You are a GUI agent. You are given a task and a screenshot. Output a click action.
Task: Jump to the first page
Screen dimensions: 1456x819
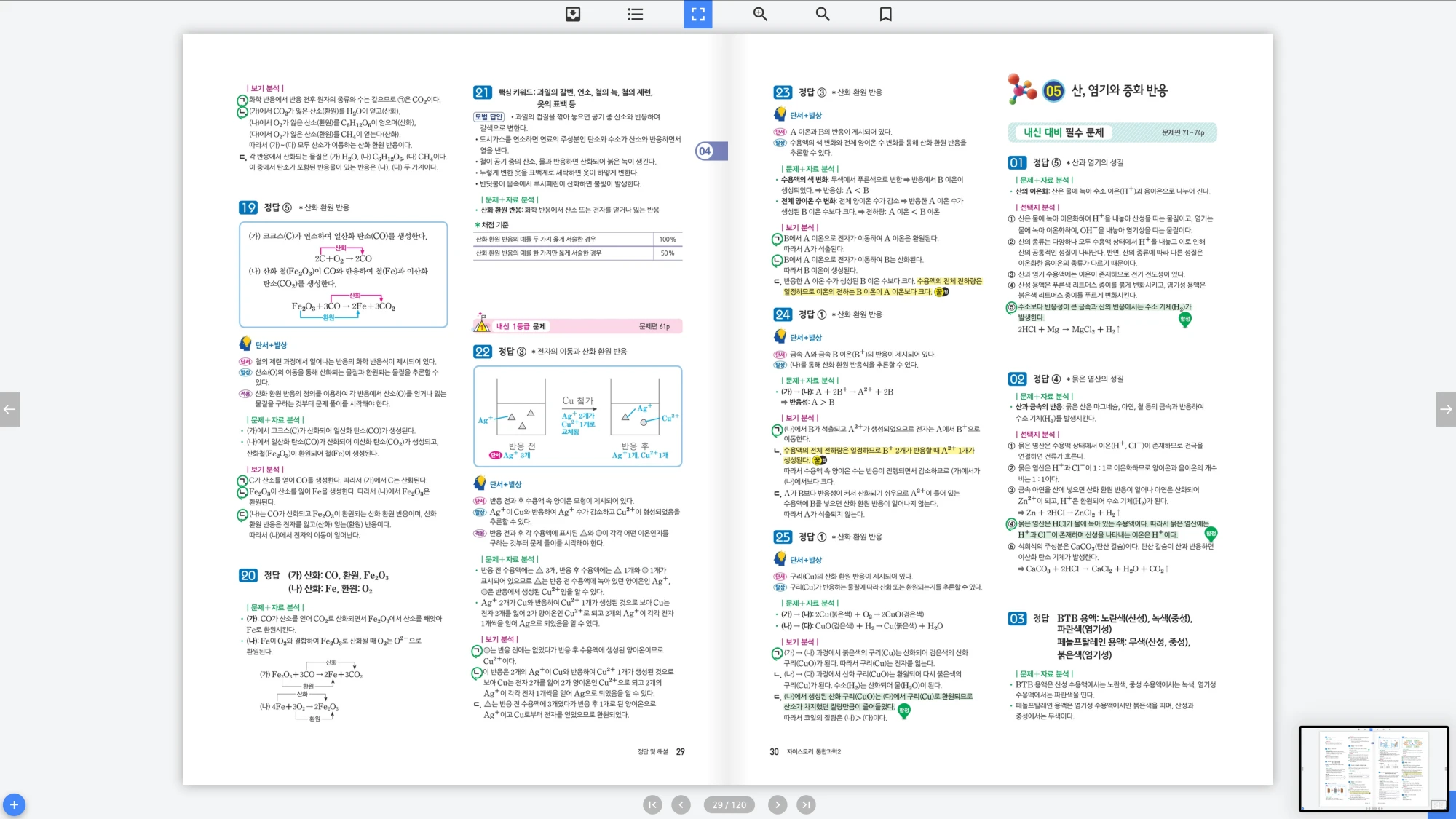pos(652,804)
